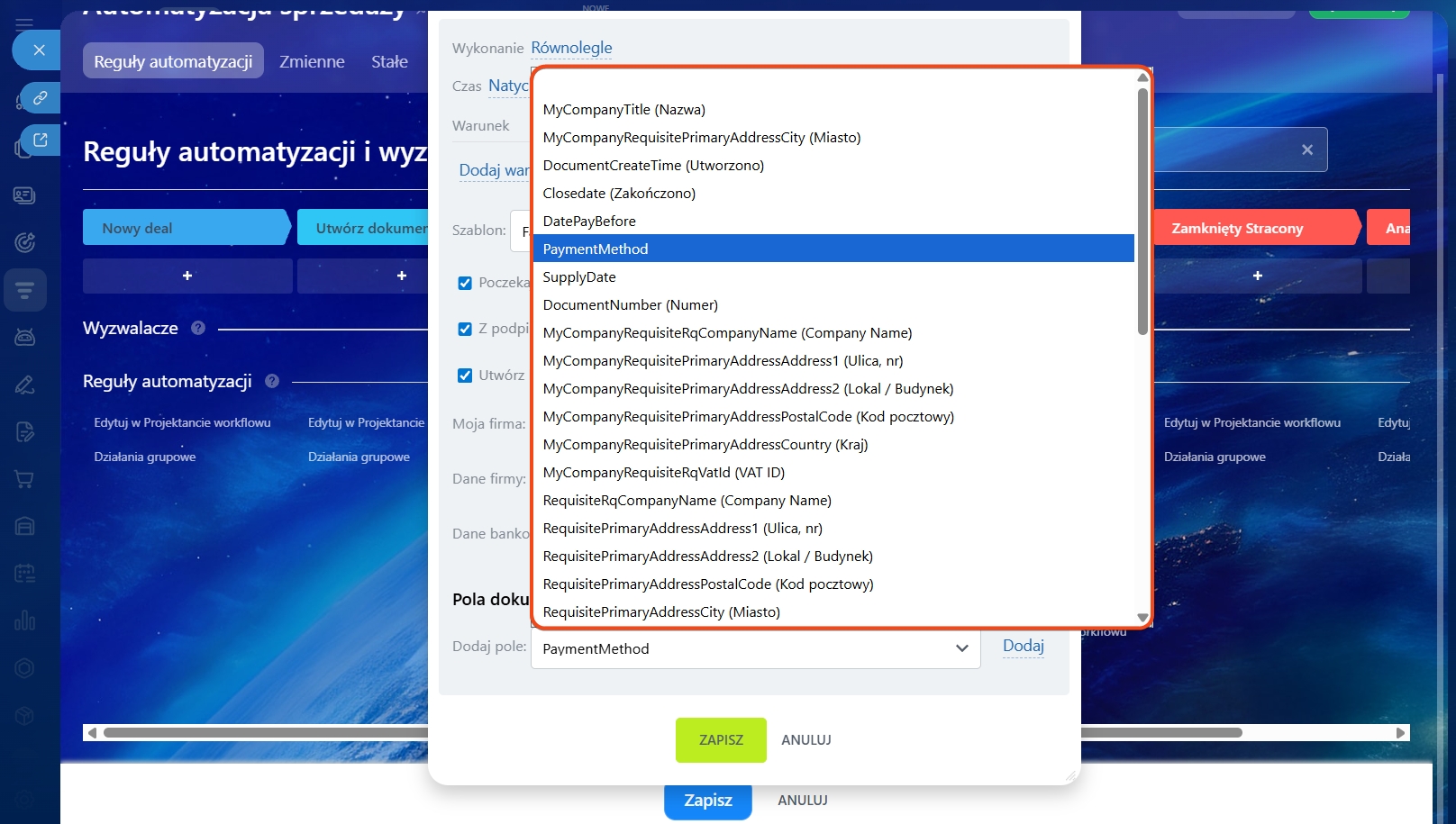Click the horizontal scrollbar thumb under stages
The width and height of the screenshot is (1456, 824).
coord(672,733)
